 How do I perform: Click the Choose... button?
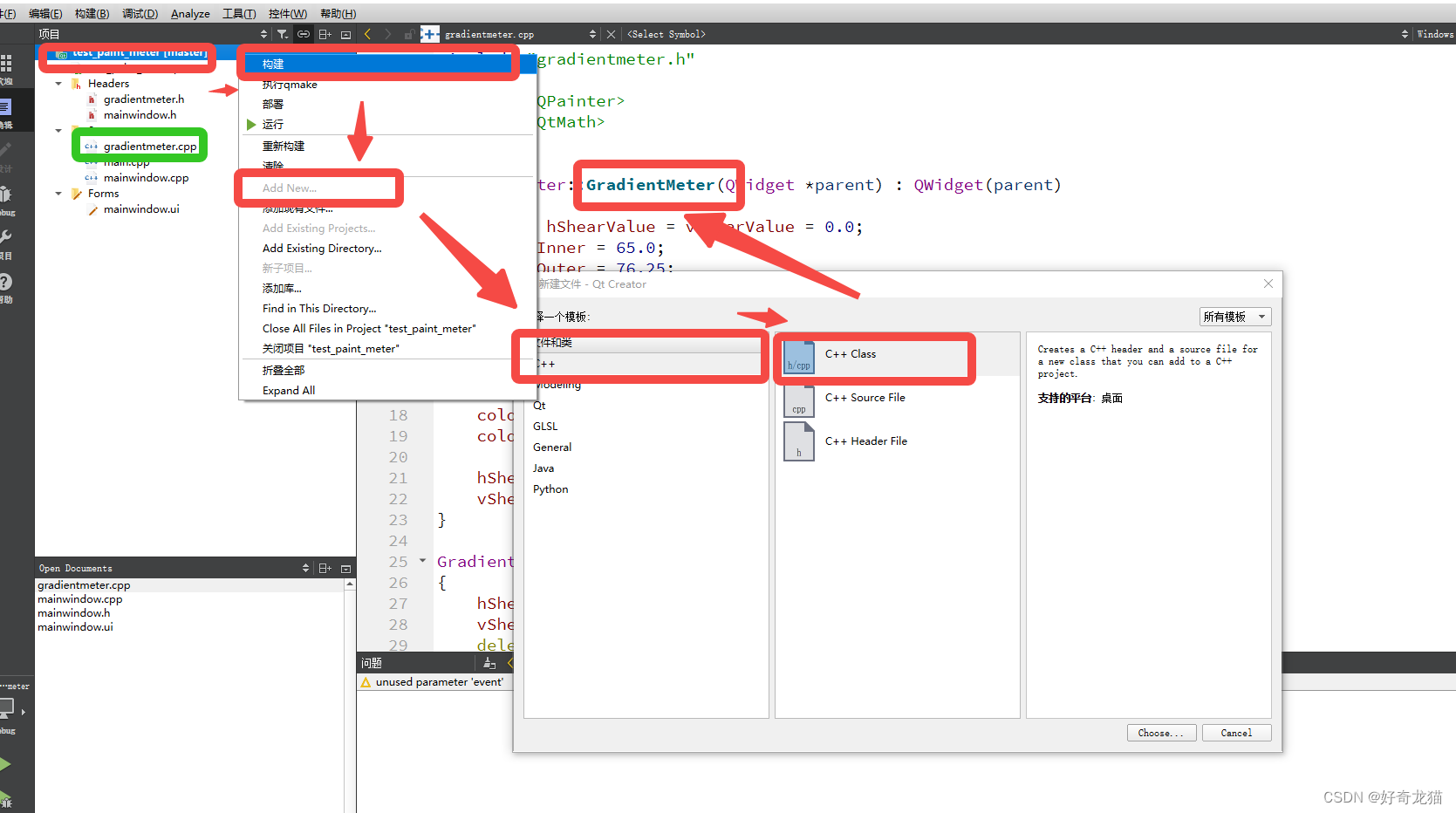coord(1161,733)
